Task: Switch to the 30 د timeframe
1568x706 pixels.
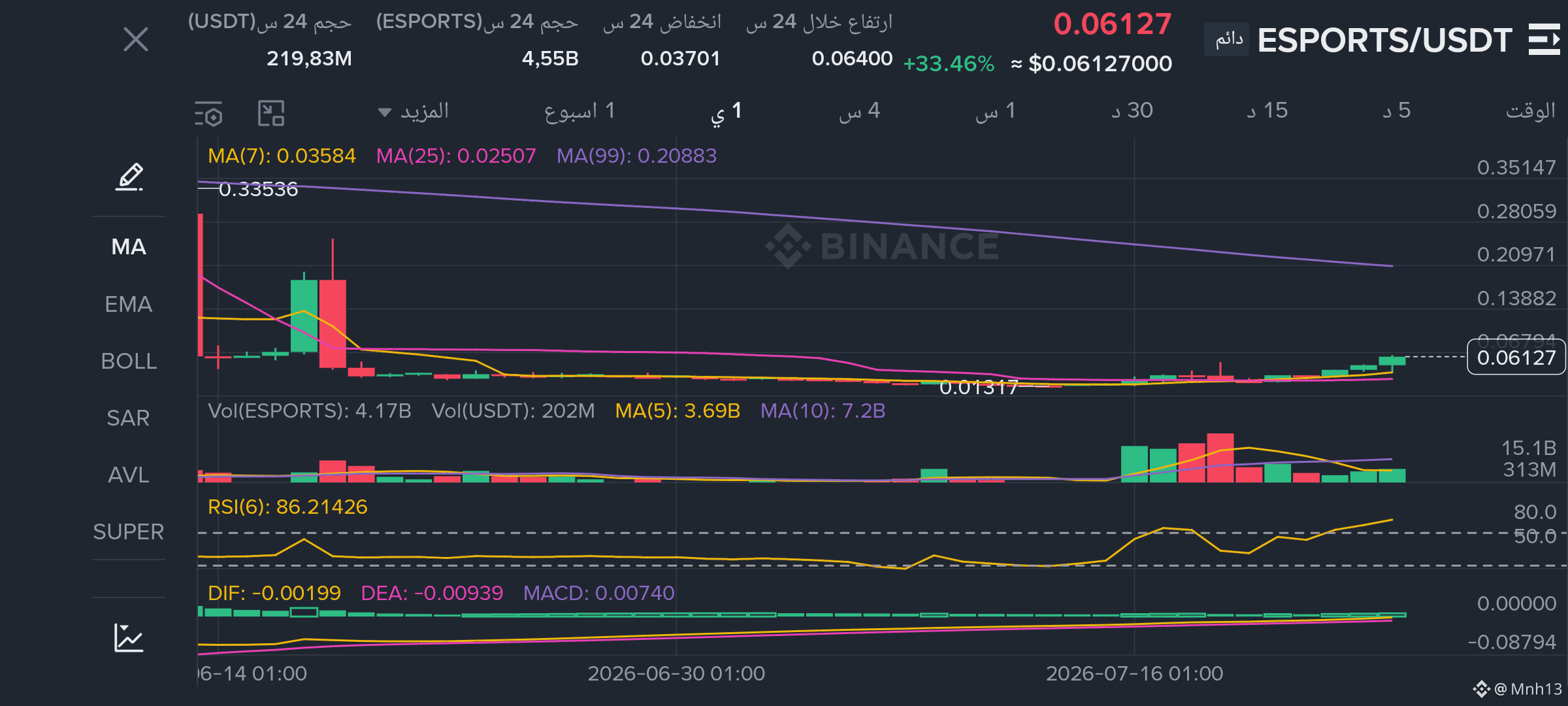Action: click(1132, 111)
